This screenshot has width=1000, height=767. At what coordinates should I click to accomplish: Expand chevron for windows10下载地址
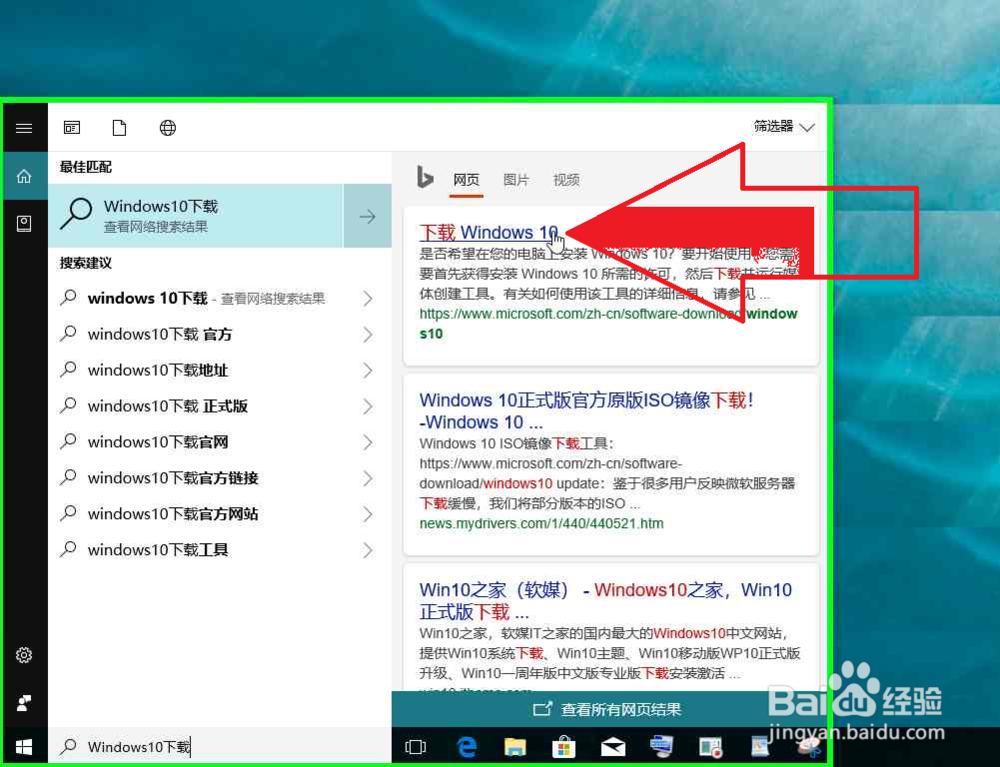coord(367,370)
